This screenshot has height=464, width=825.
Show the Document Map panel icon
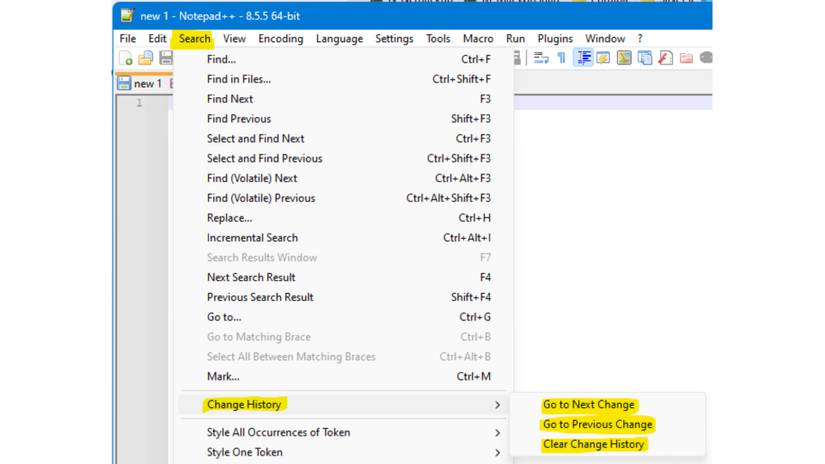(624, 59)
